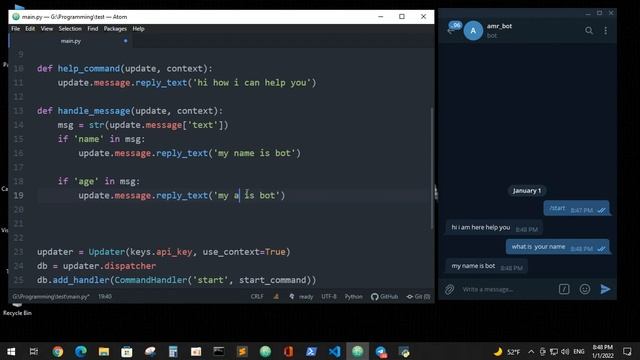Screen dimensions: 640x360
Task: Open GitHub panel from Atom status bar
Action: 384,297
